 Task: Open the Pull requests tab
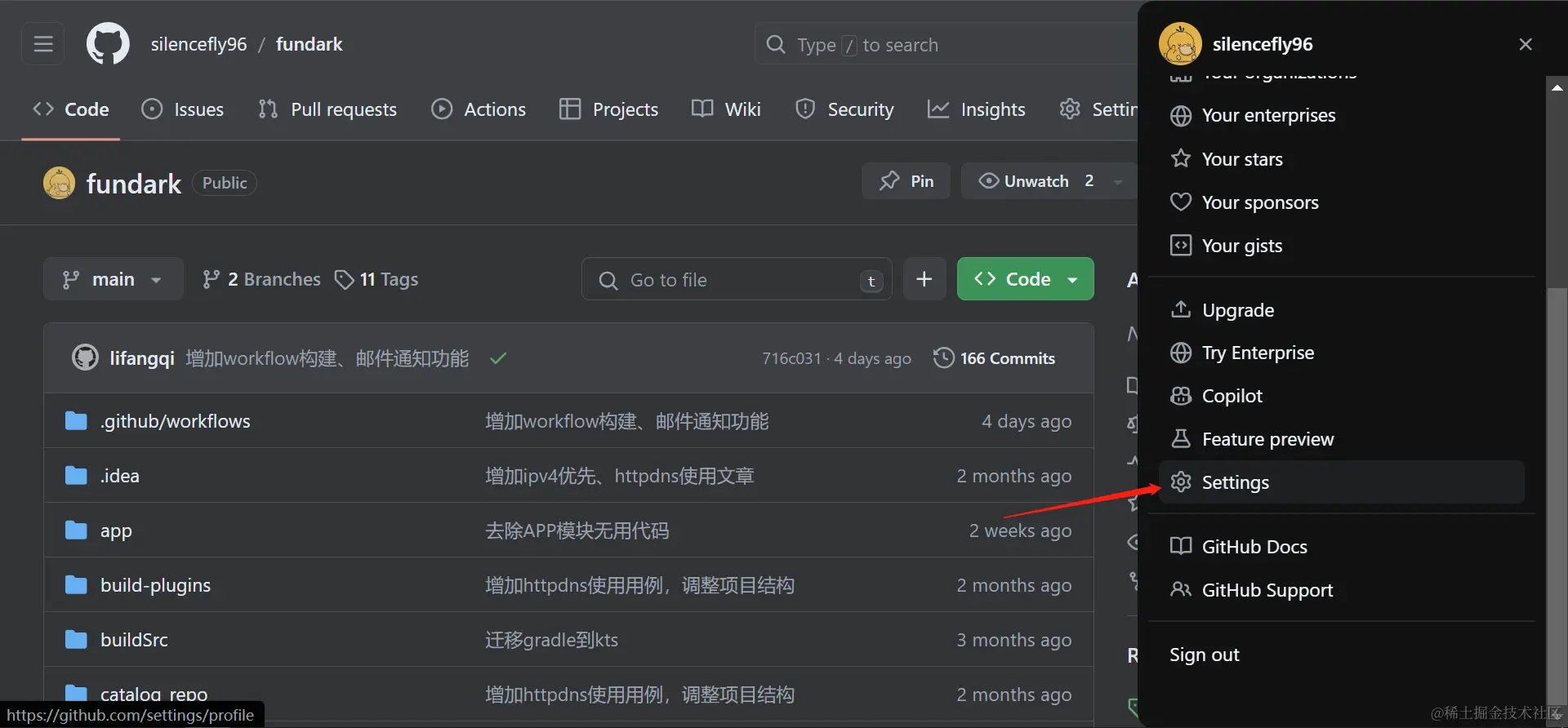pos(327,109)
